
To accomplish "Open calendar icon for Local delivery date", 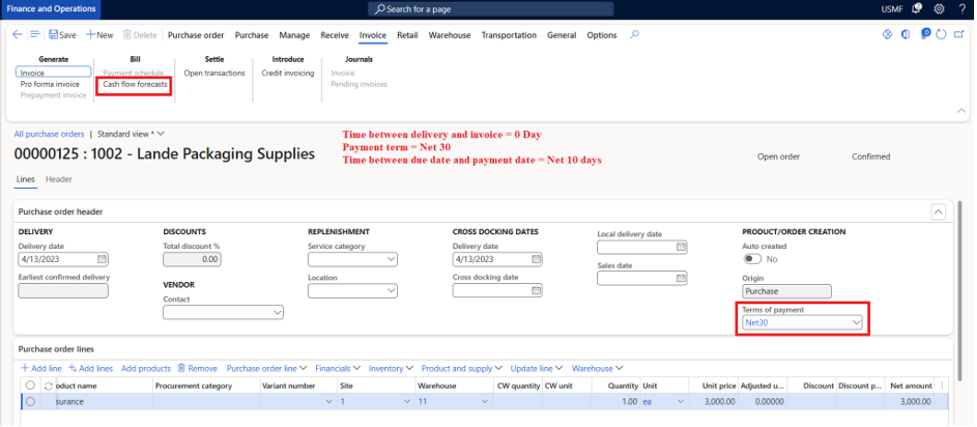I will click(681, 247).
